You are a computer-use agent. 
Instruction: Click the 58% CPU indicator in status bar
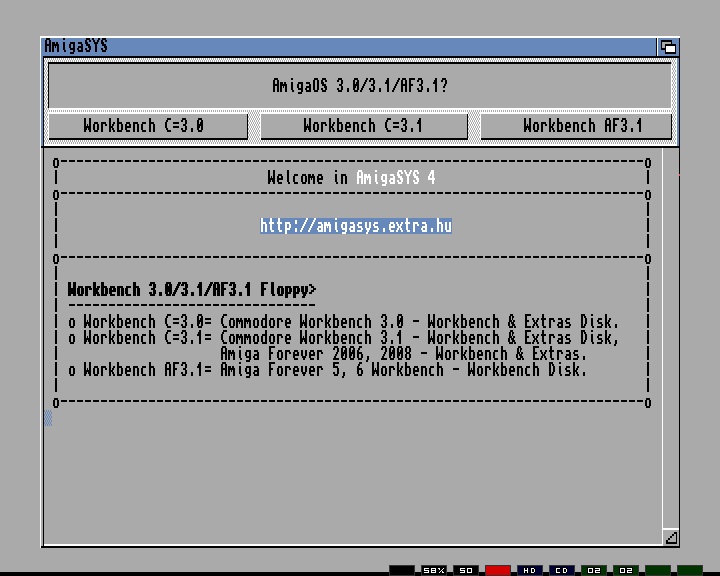[433, 570]
